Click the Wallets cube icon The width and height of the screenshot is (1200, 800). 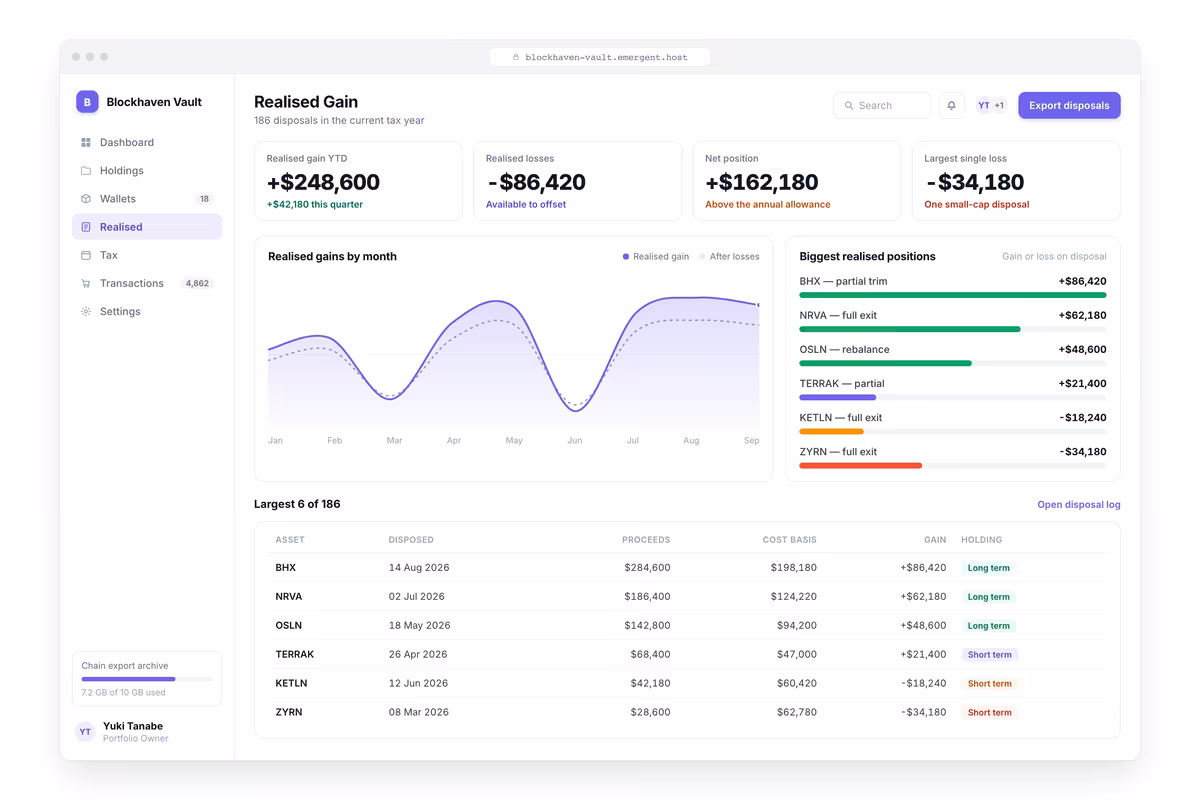tap(86, 199)
